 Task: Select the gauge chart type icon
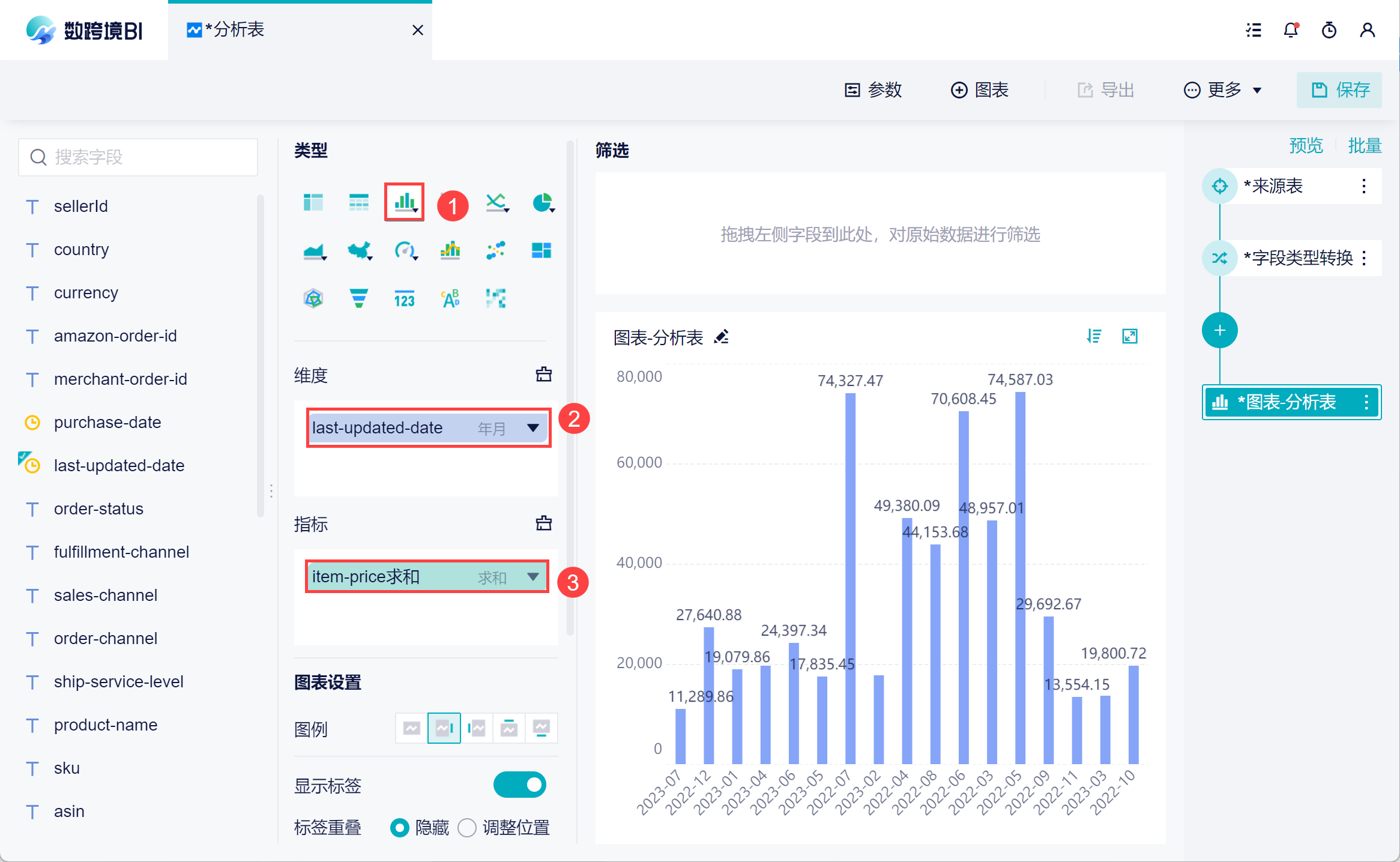pos(405,250)
